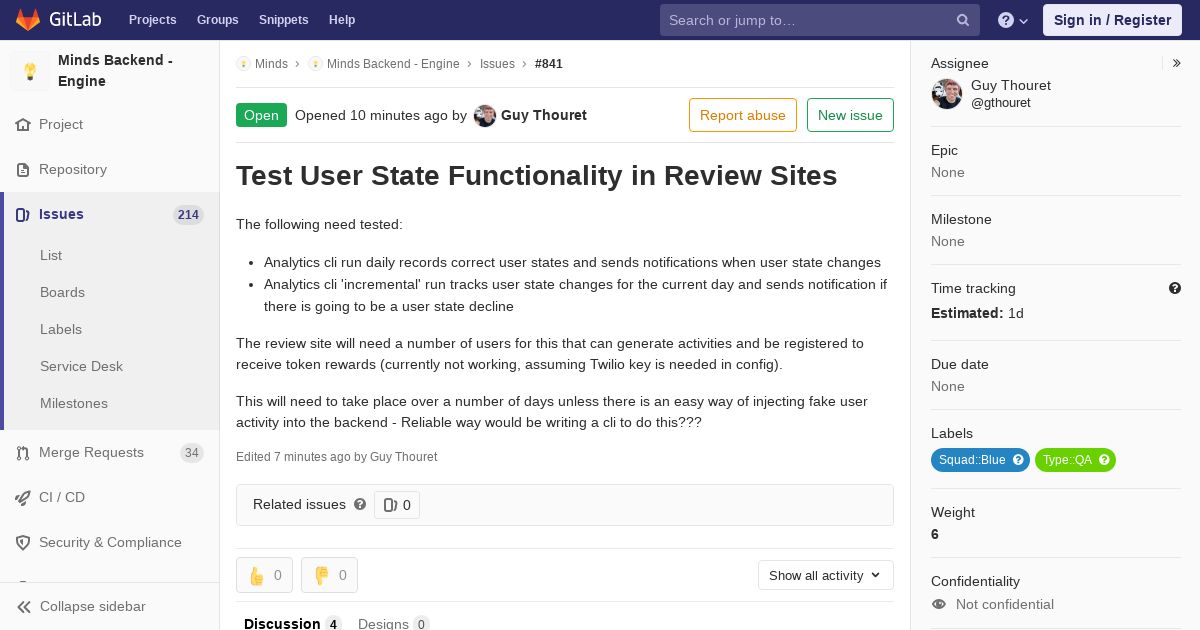Click the Collapse sidebar double chevron icon

click(x=24, y=607)
